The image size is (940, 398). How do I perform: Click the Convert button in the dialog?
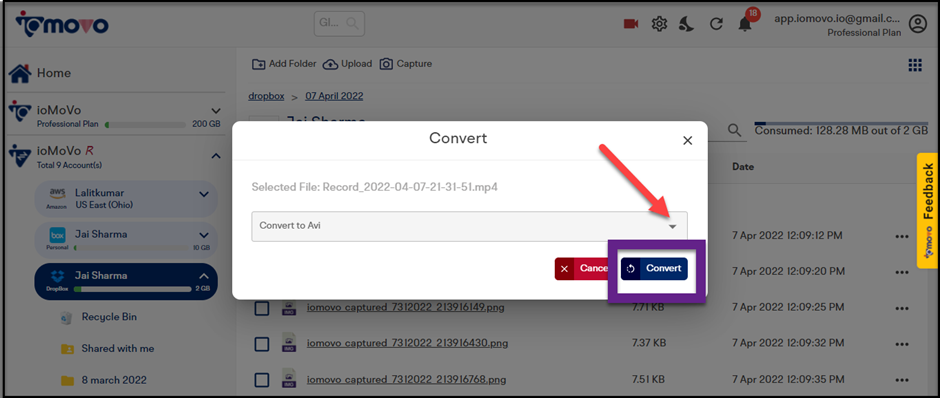pos(654,269)
